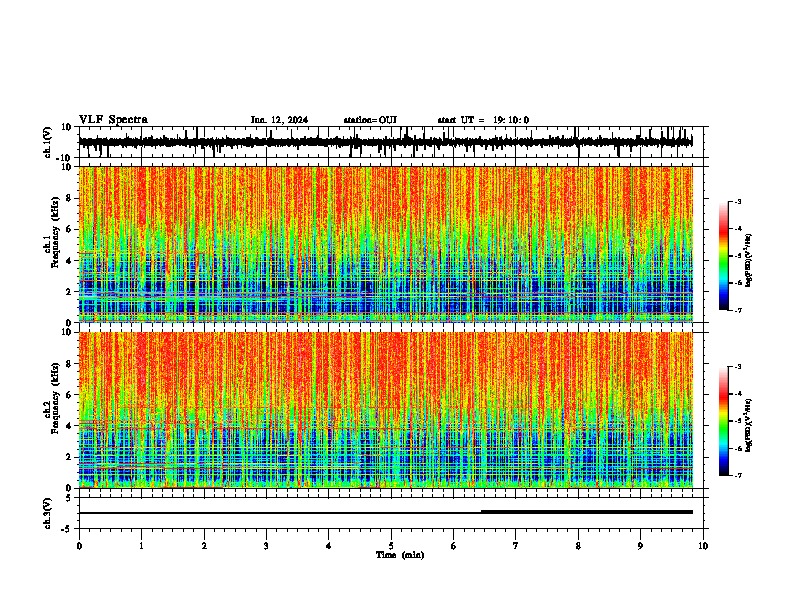The width and height of the screenshot is (792, 612).
Task: Click the ch.1 voltage waveform trace
Action: click(385, 142)
